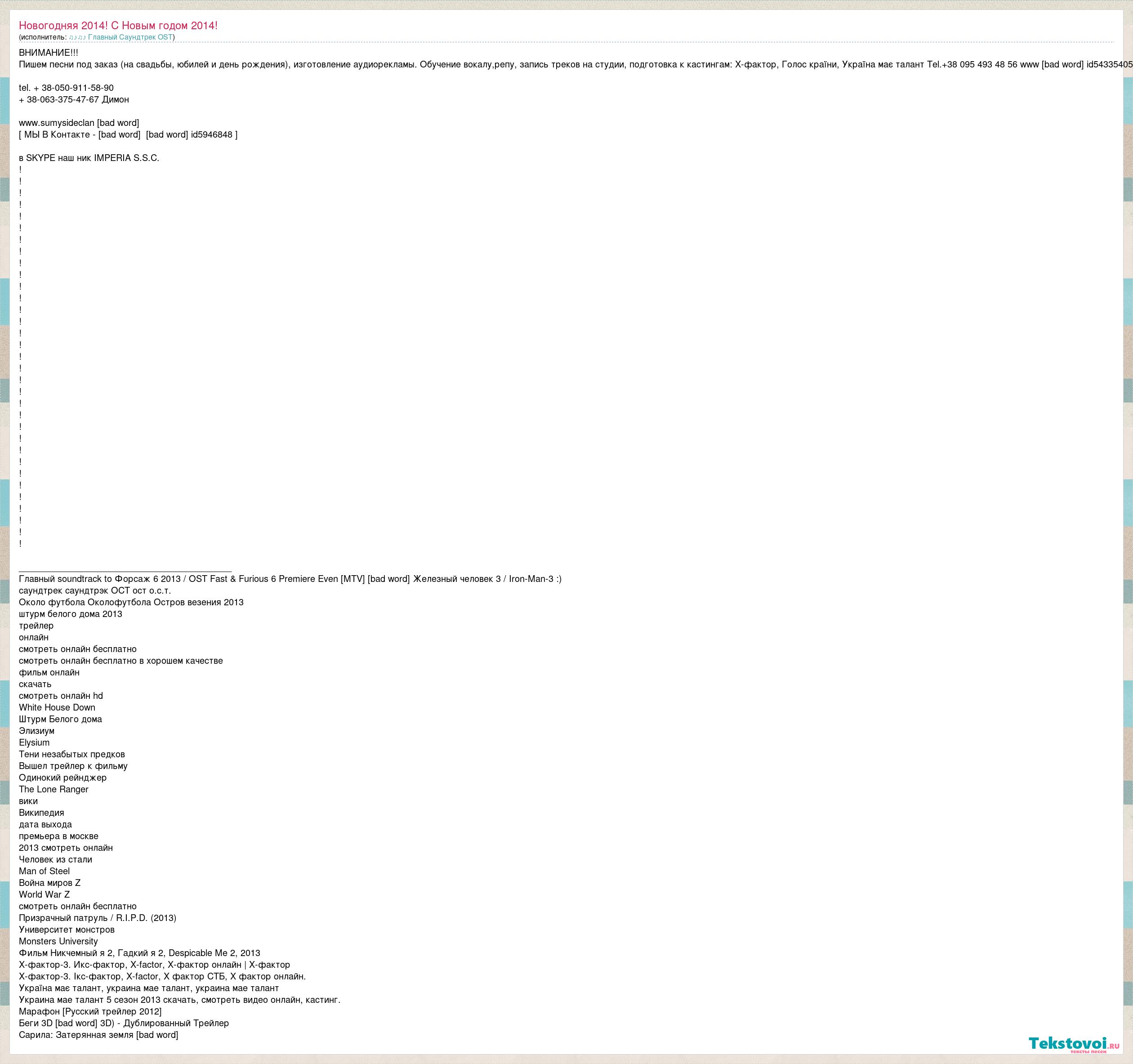Click the Сарила: Затерянная земля line
The width and height of the screenshot is (1133, 1064).
coord(98,1034)
